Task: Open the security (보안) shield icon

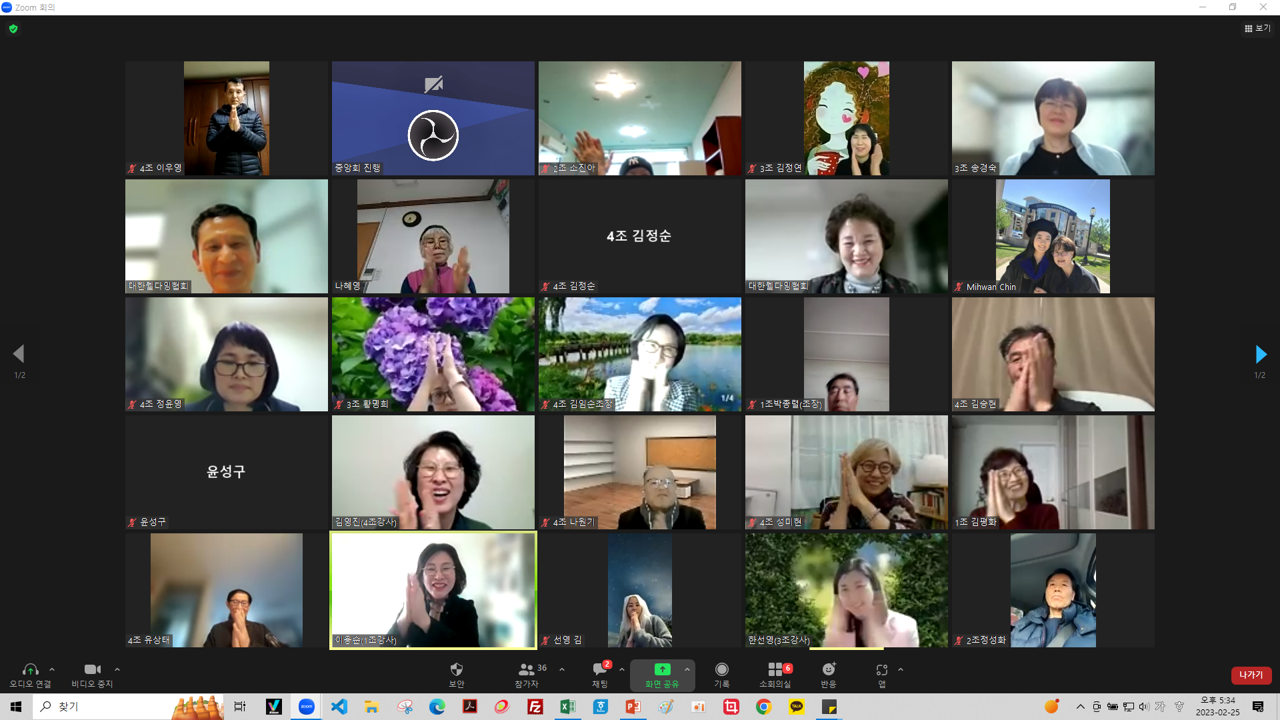Action: tap(457, 670)
